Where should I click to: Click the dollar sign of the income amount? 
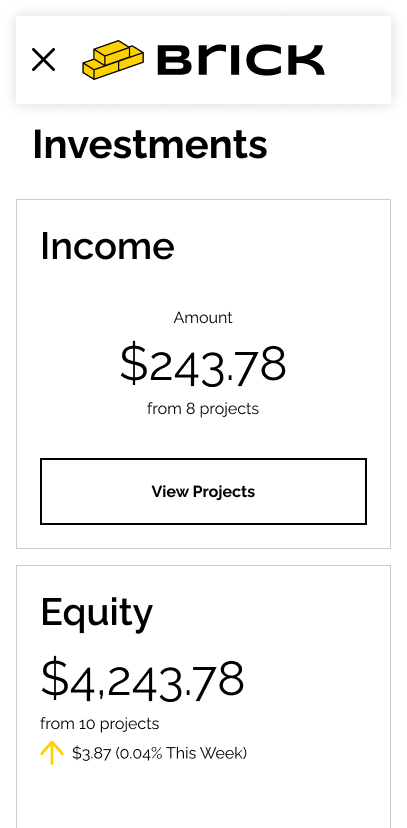click(x=134, y=364)
